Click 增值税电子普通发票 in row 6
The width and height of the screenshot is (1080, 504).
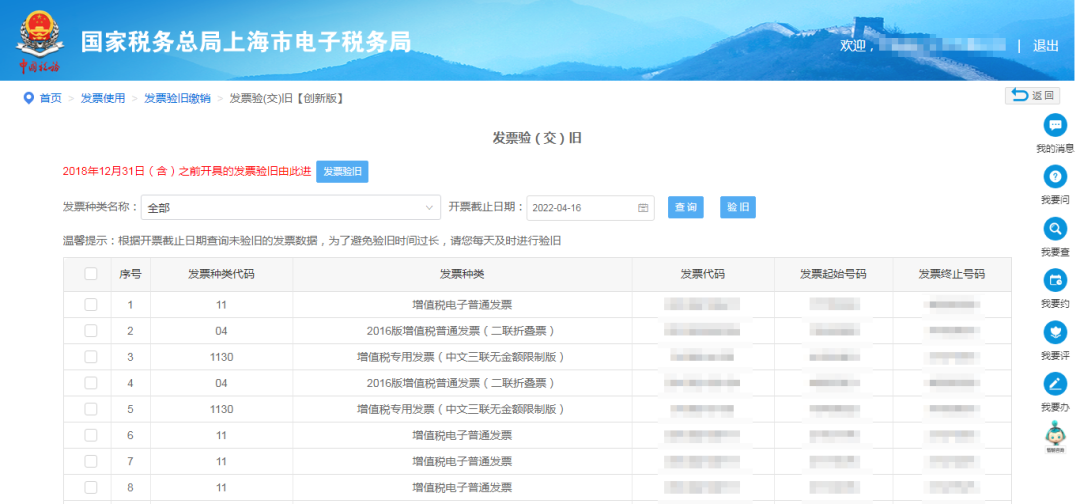pyautogui.click(x=462, y=435)
